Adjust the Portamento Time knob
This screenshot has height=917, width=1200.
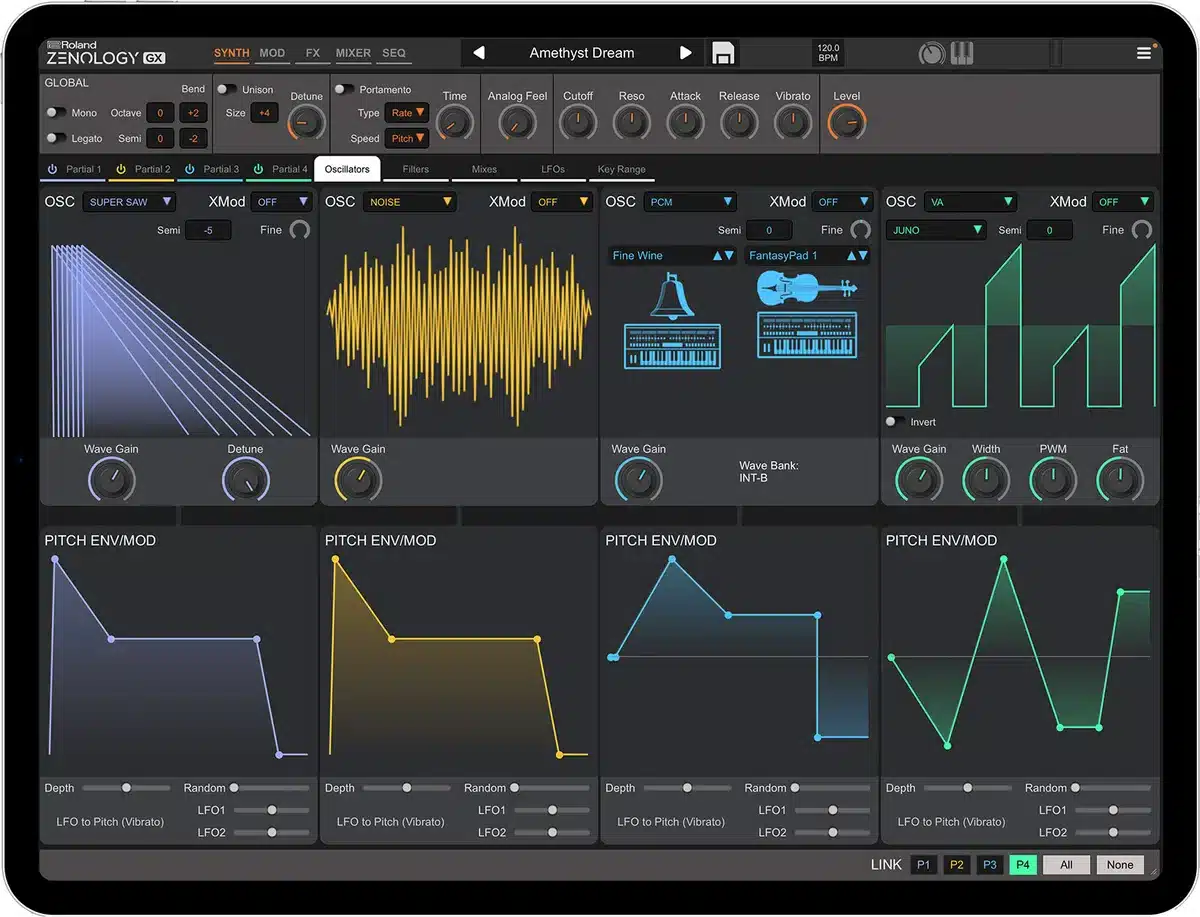pos(455,123)
